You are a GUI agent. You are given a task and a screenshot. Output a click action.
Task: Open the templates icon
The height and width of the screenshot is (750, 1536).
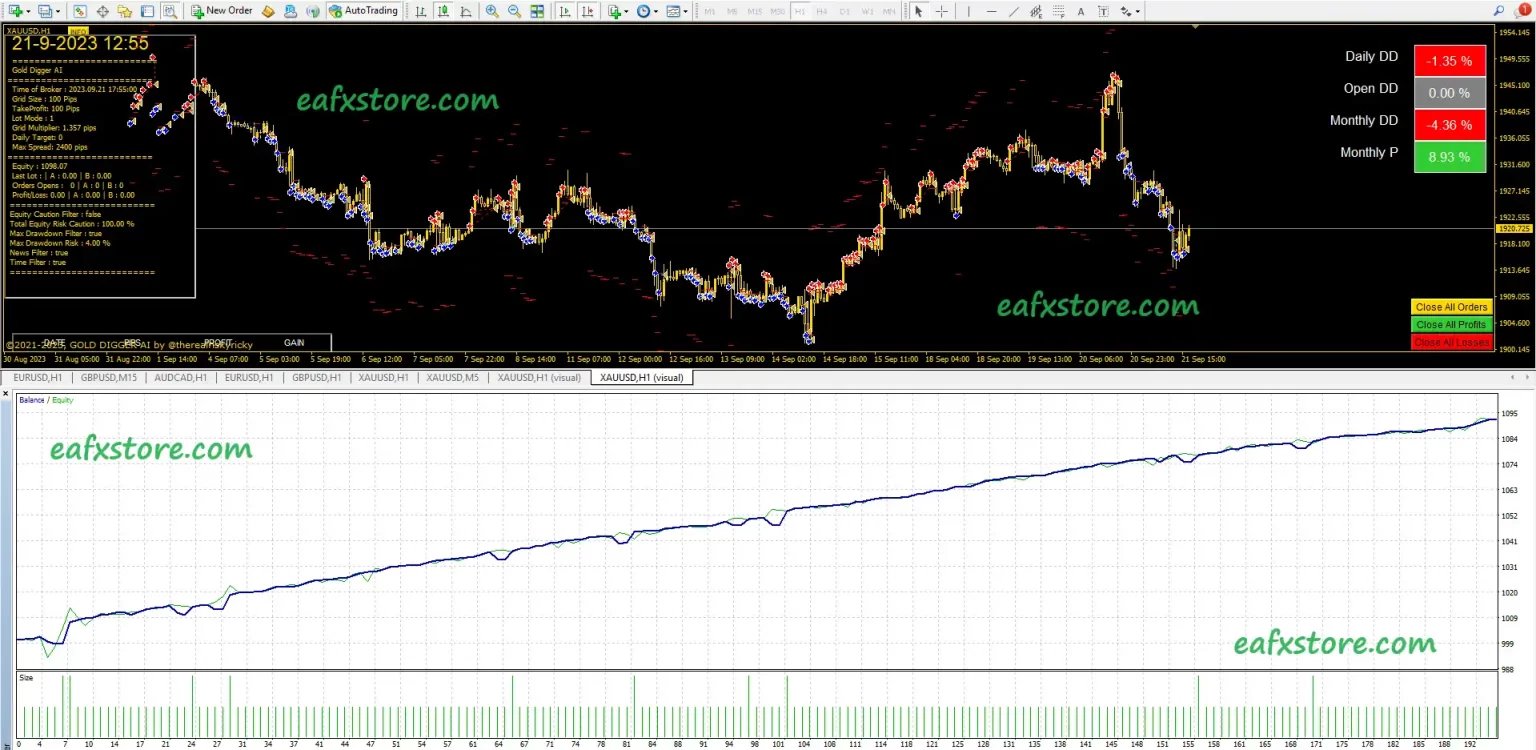tap(673, 11)
